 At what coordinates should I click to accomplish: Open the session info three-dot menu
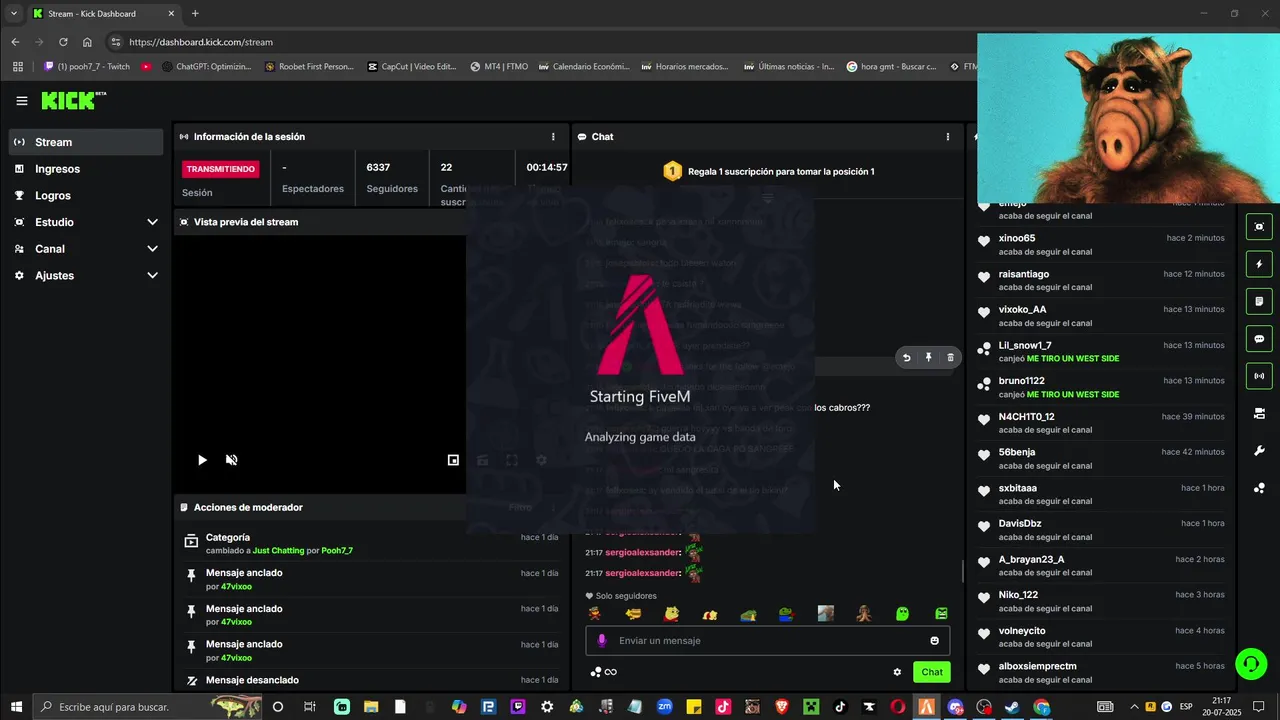tap(553, 137)
